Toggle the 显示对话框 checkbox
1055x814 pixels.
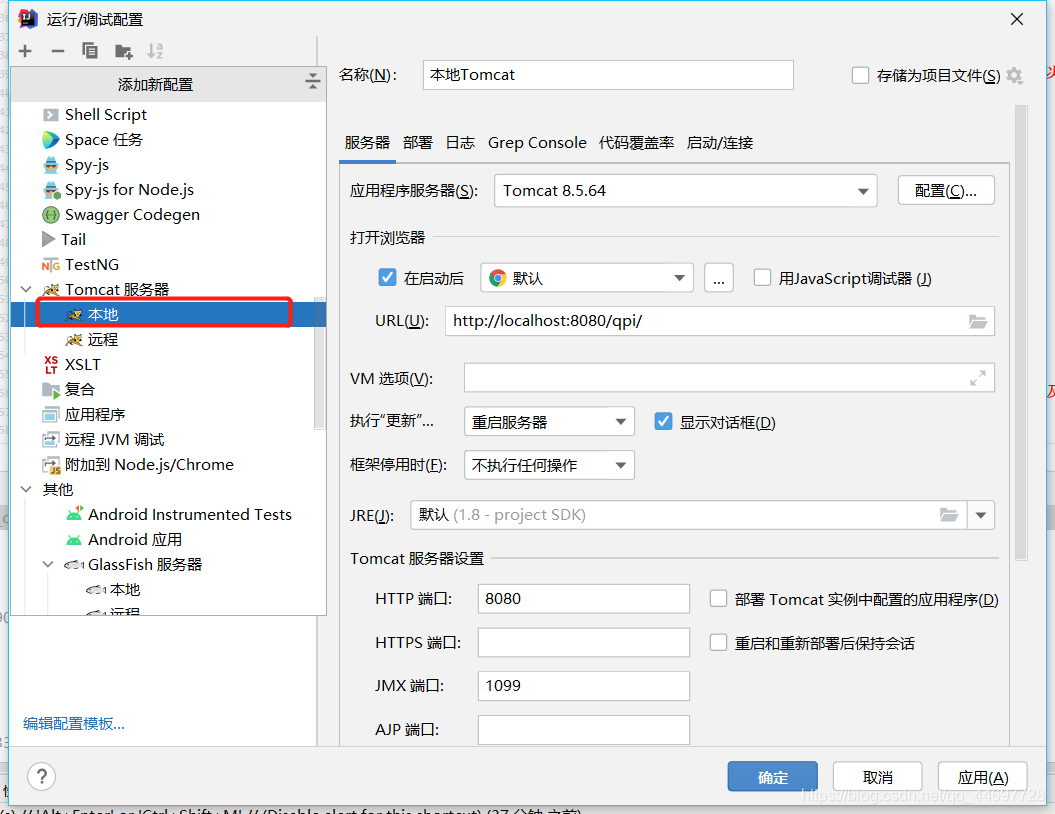[663, 422]
